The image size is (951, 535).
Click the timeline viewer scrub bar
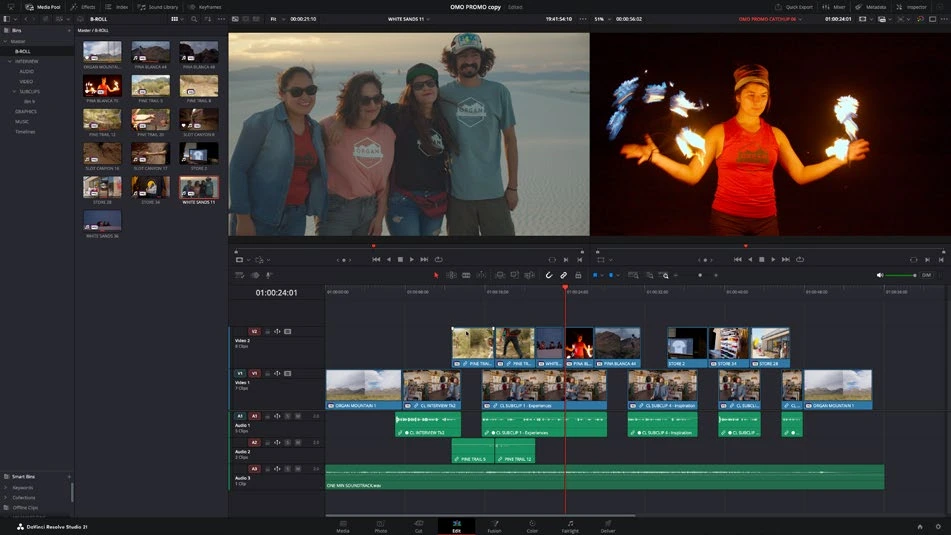tap(769, 246)
